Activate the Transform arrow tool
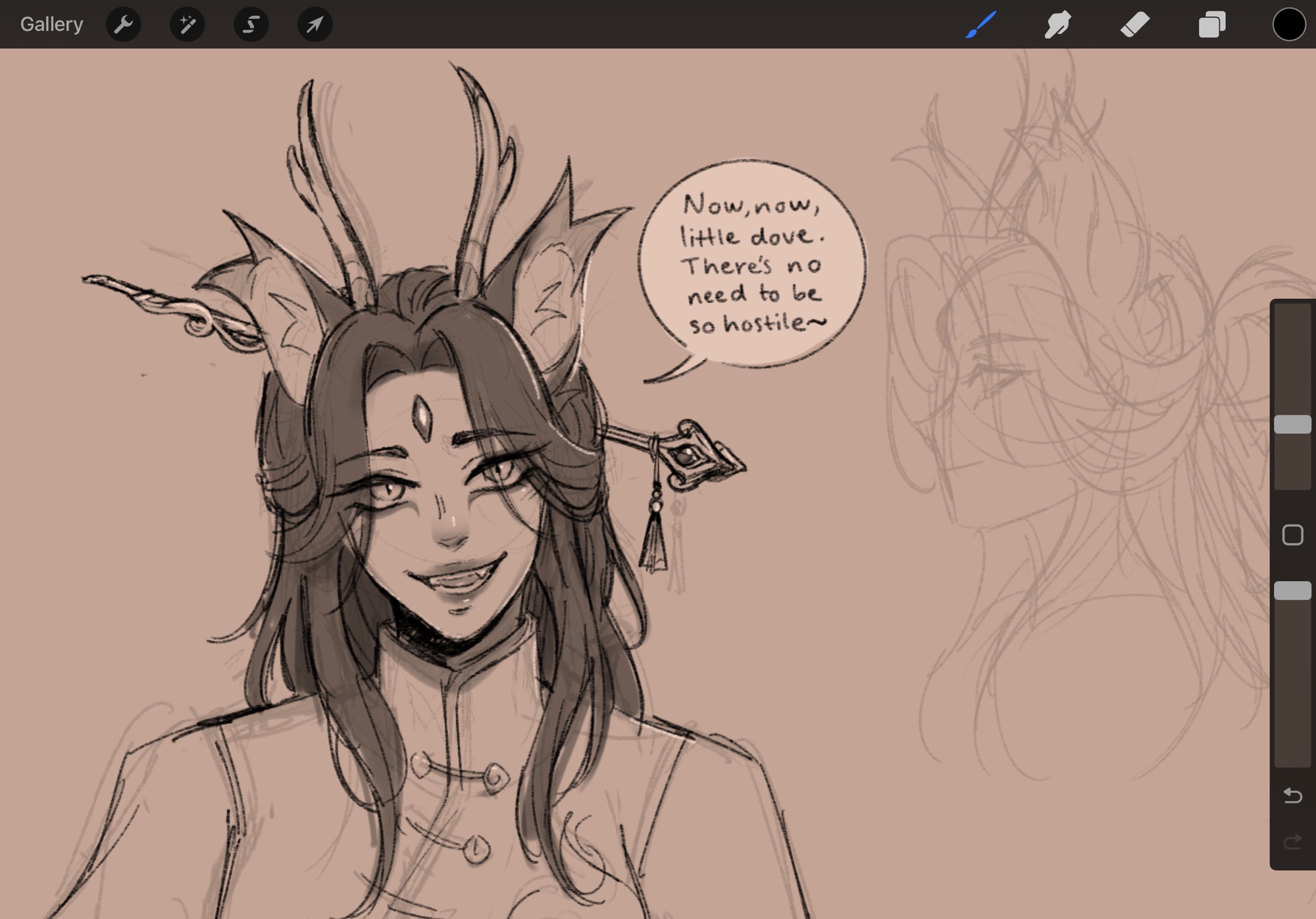 click(315, 24)
